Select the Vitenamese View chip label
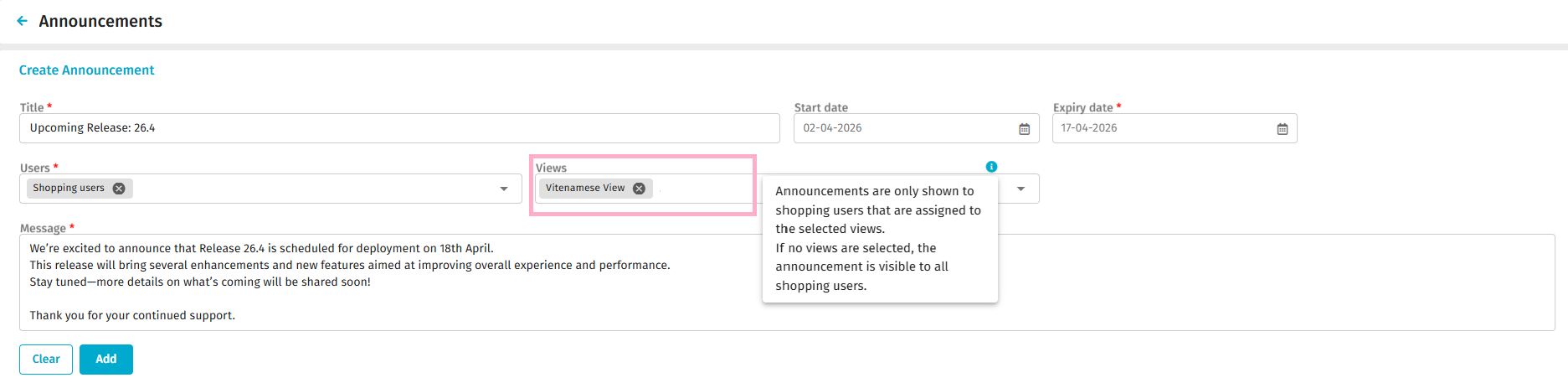 click(585, 189)
